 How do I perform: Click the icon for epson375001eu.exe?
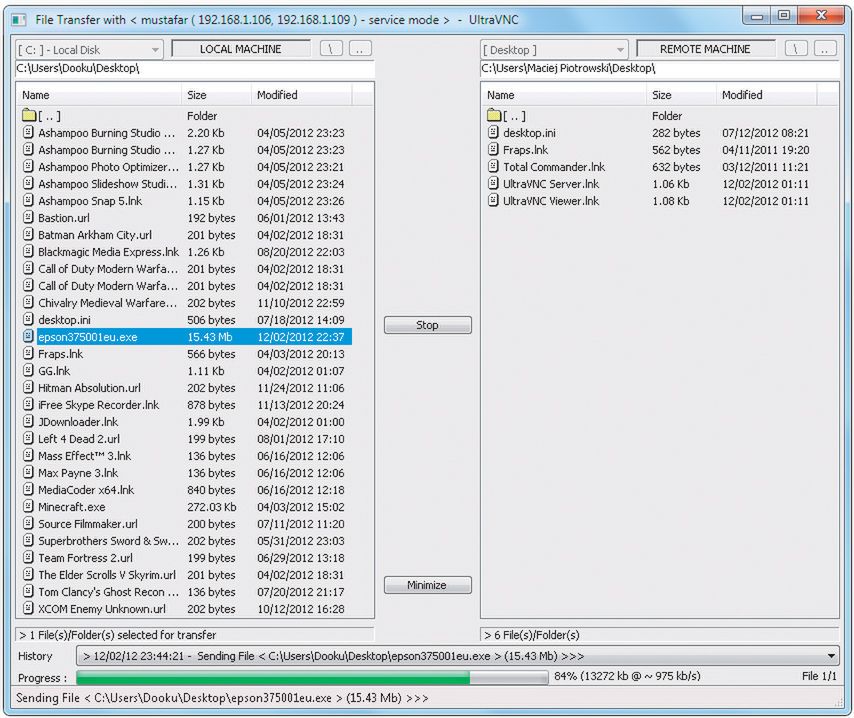28,336
